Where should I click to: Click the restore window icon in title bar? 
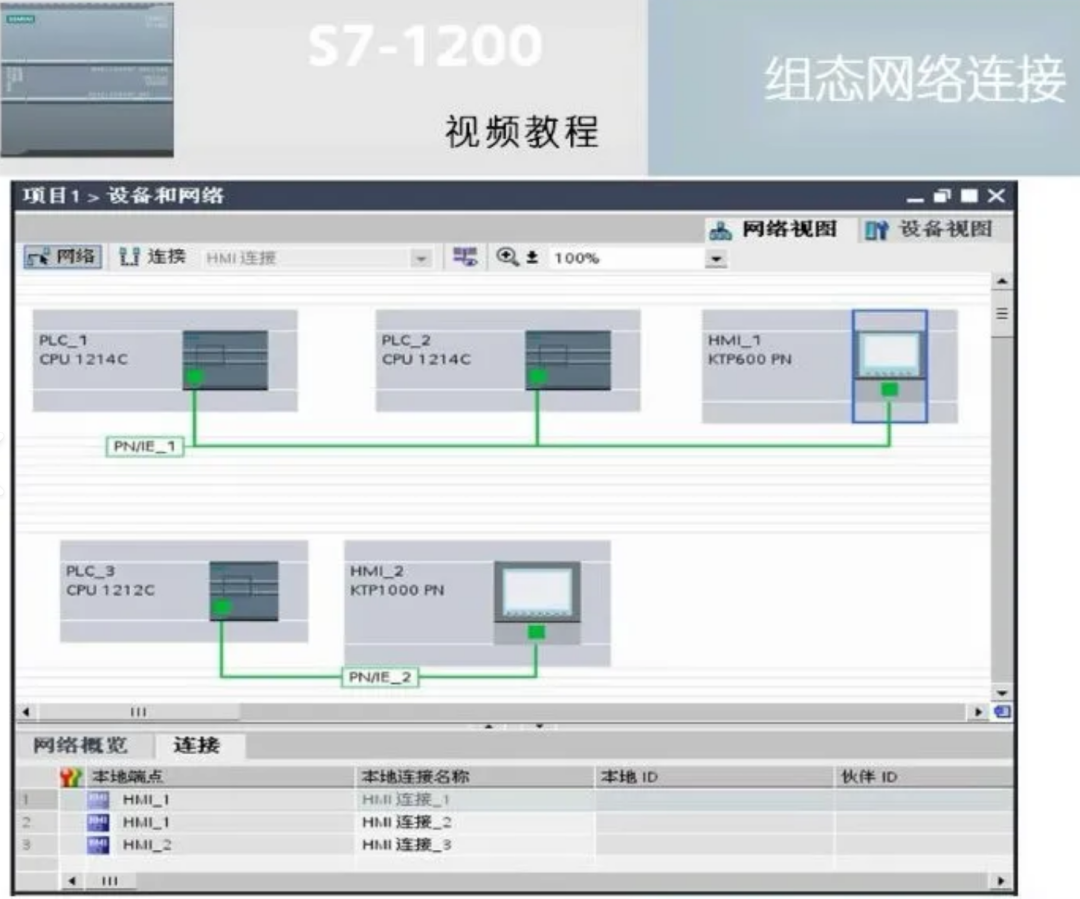pyautogui.click(x=942, y=196)
